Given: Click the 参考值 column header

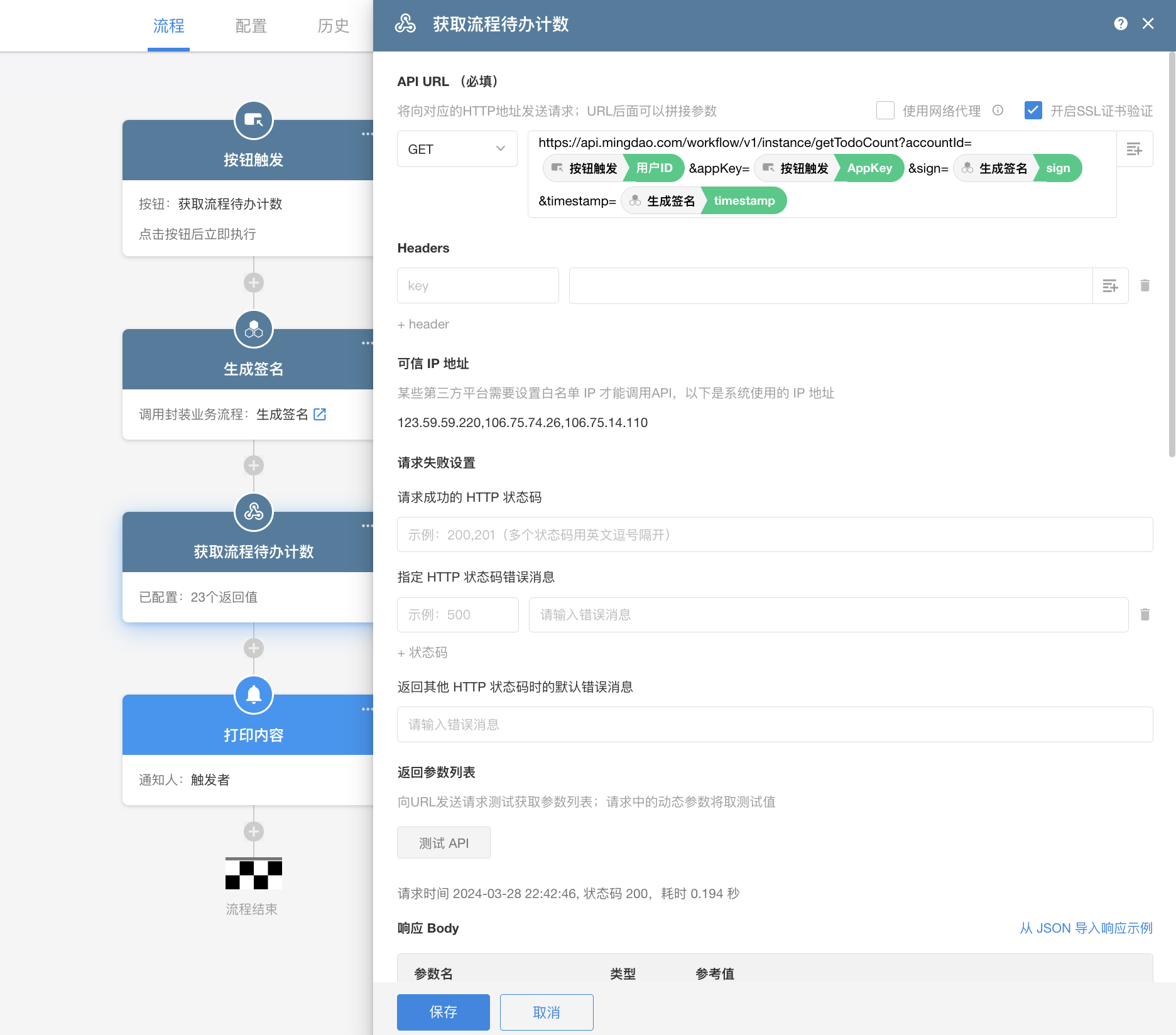Looking at the screenshot, I should pos(715,974).
